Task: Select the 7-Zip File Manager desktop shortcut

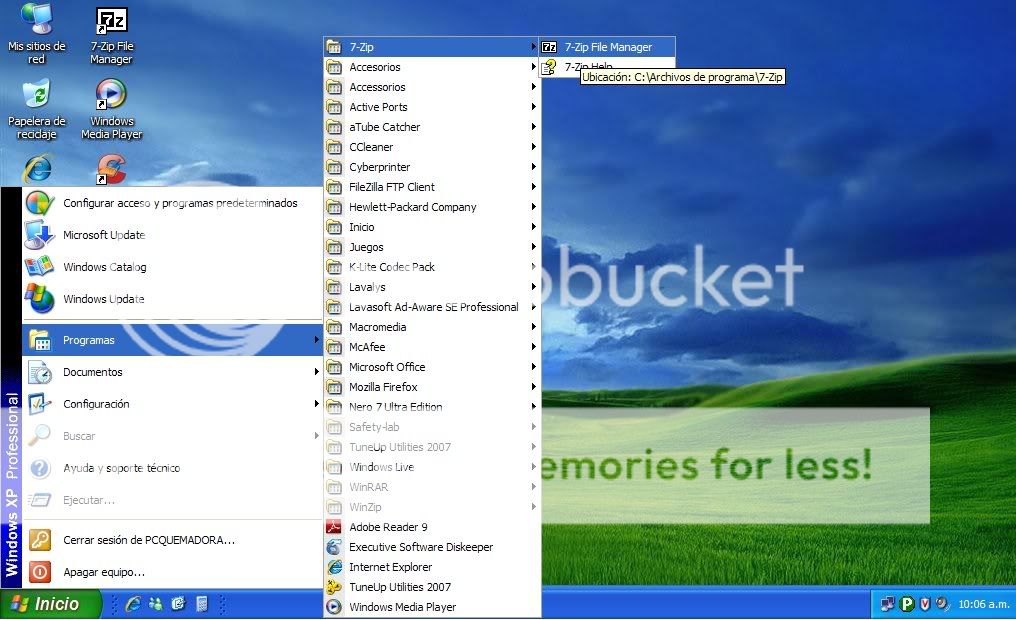Action: [111, 35]
